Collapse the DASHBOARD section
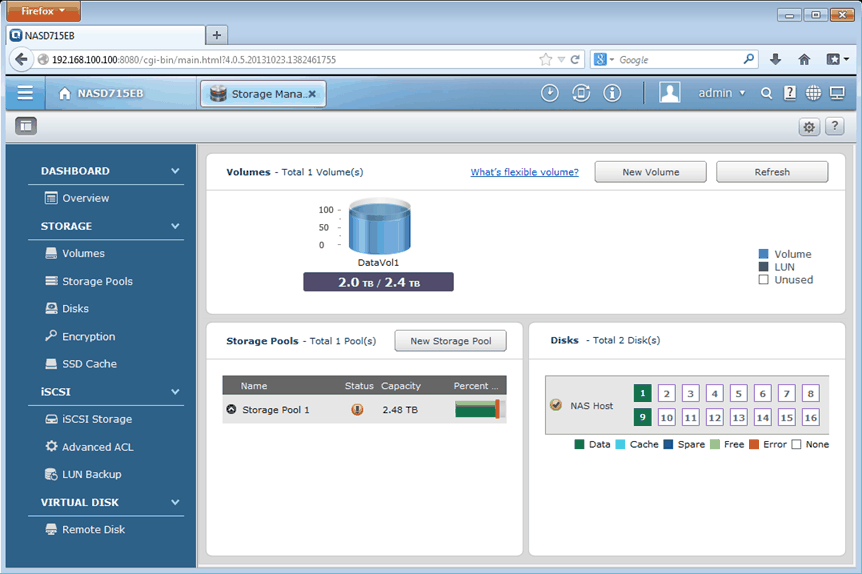Screen dimensions: 862x574 pyautogui.click(x=175, y=171)
